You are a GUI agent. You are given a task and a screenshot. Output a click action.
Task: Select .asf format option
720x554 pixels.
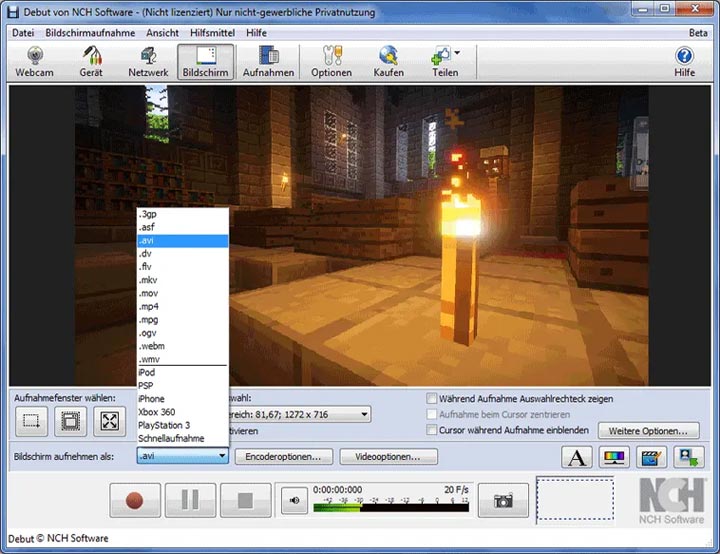[183, 227]
